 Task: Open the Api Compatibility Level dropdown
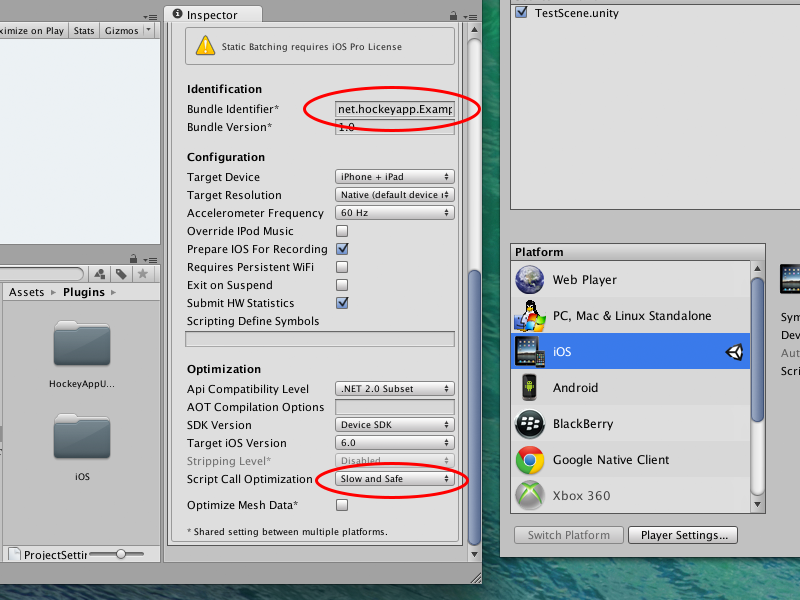[x=394, y=389]
